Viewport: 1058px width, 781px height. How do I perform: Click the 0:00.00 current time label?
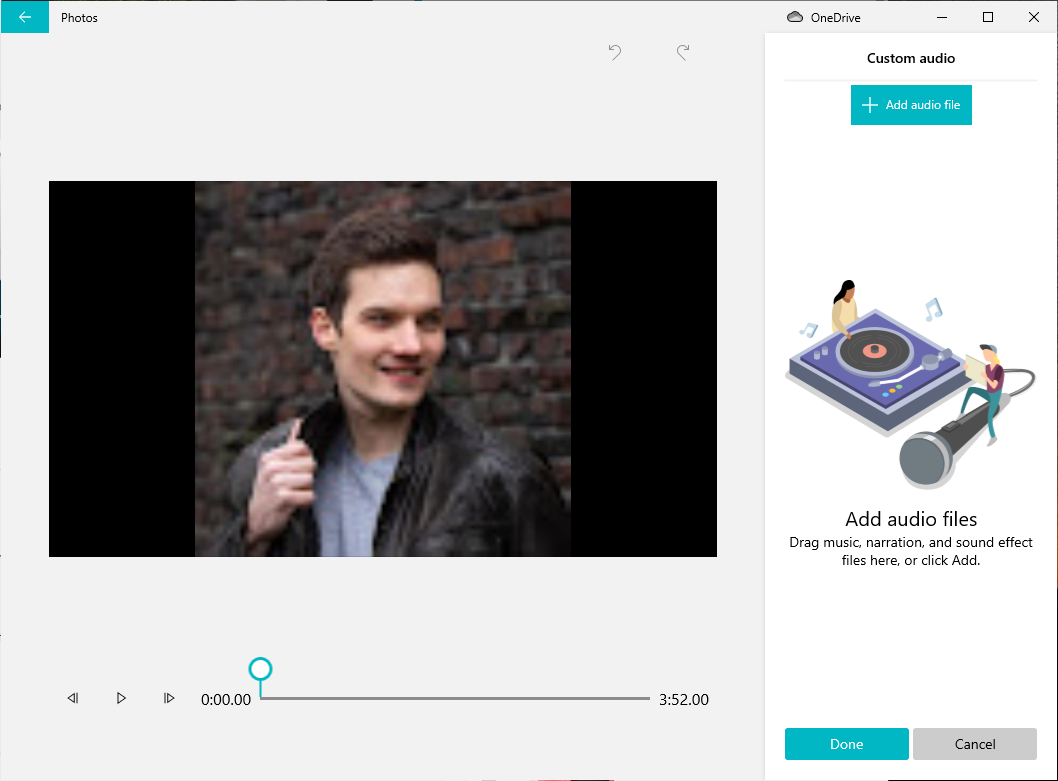tap(226, 700)
